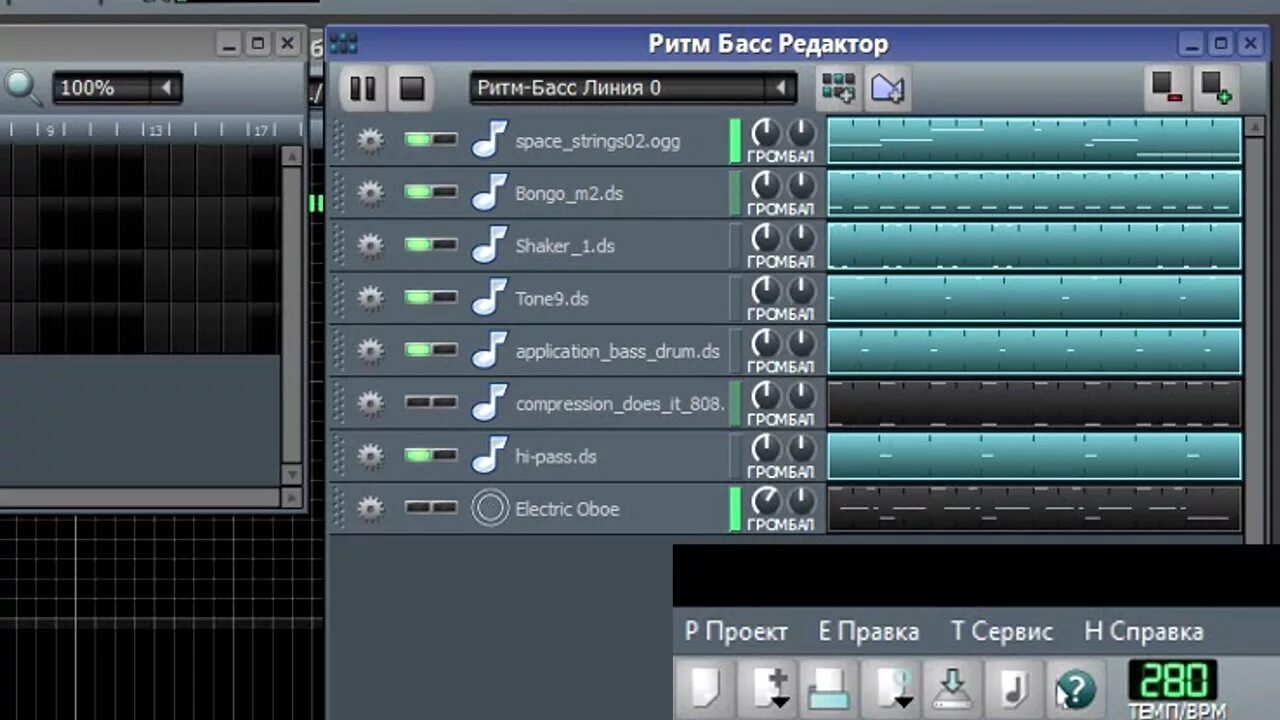Click the add beat/bassline icon
The height and width of the screenshot is (720, 1280).
838,88
